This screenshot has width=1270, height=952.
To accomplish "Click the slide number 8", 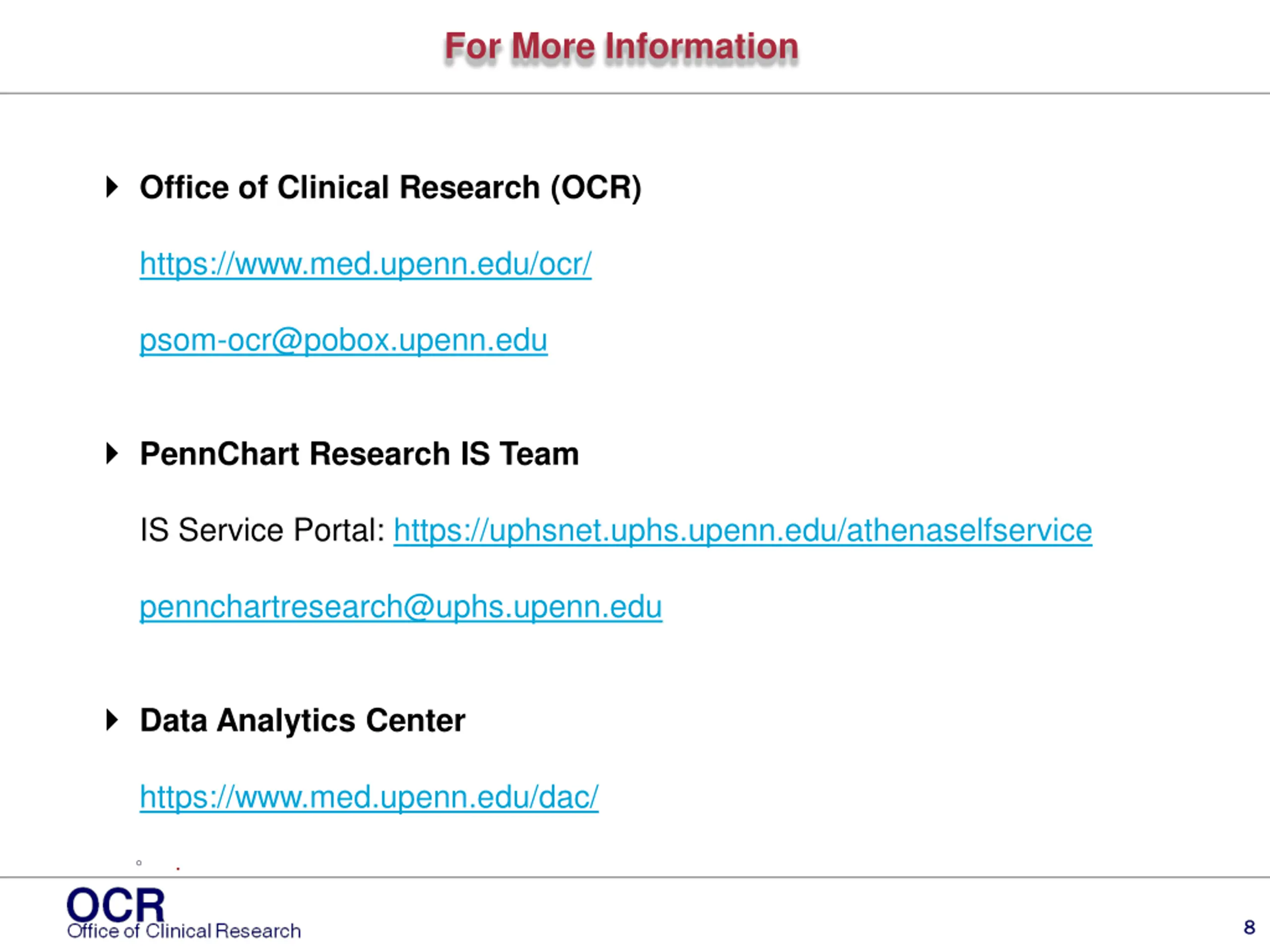I will point(1249,927).
